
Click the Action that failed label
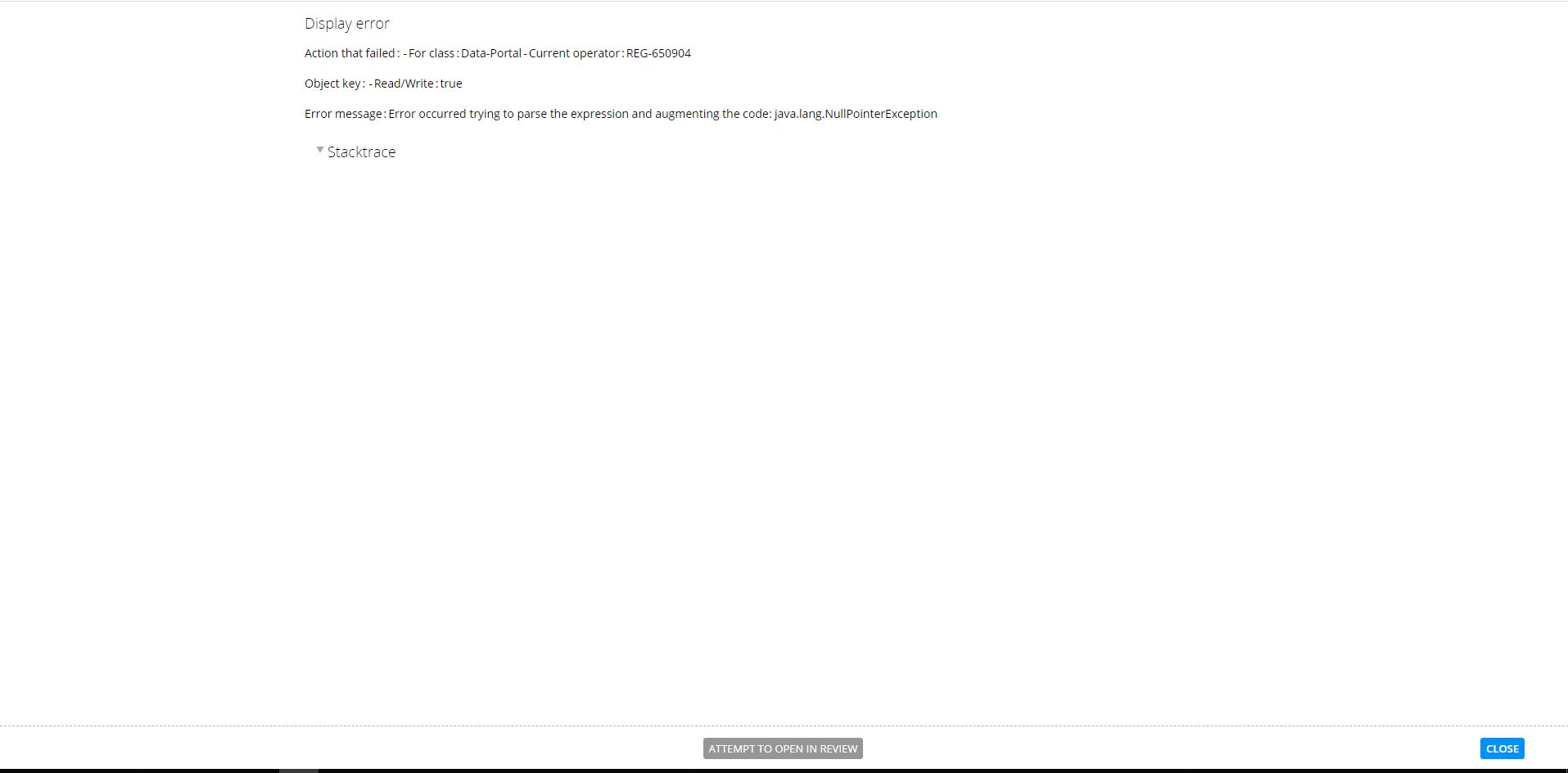(350, 53)
